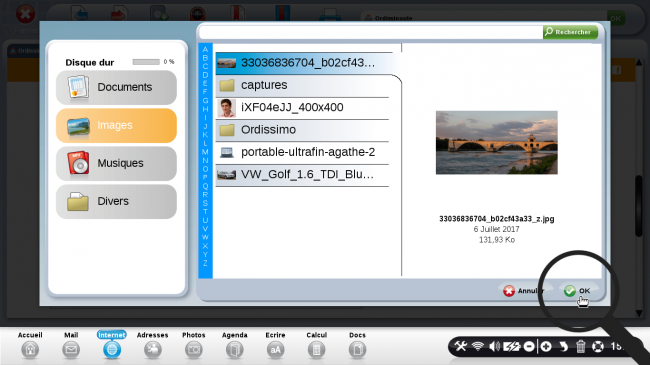Launch the Photos app from dock
Viewport: 650px width, 365px height.
click(x=194, y=345)
